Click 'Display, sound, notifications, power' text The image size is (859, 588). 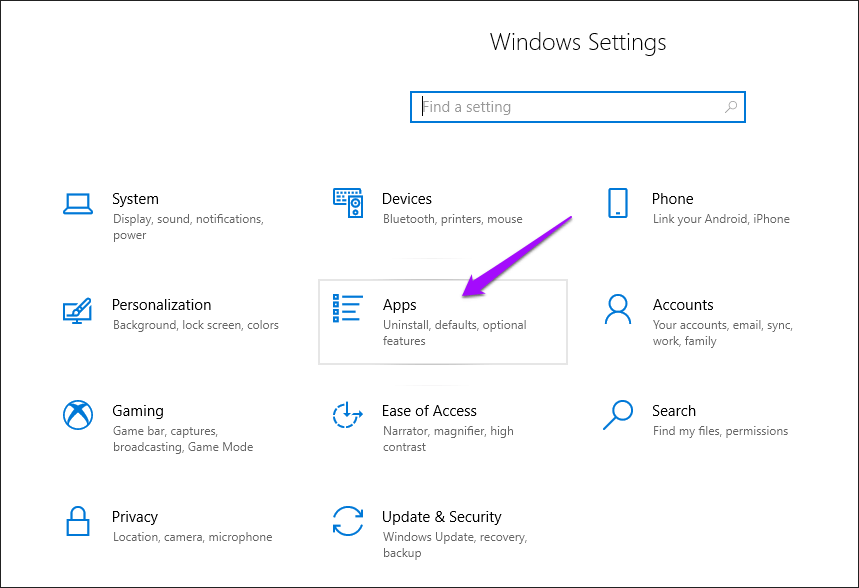[x=188, y=227]
